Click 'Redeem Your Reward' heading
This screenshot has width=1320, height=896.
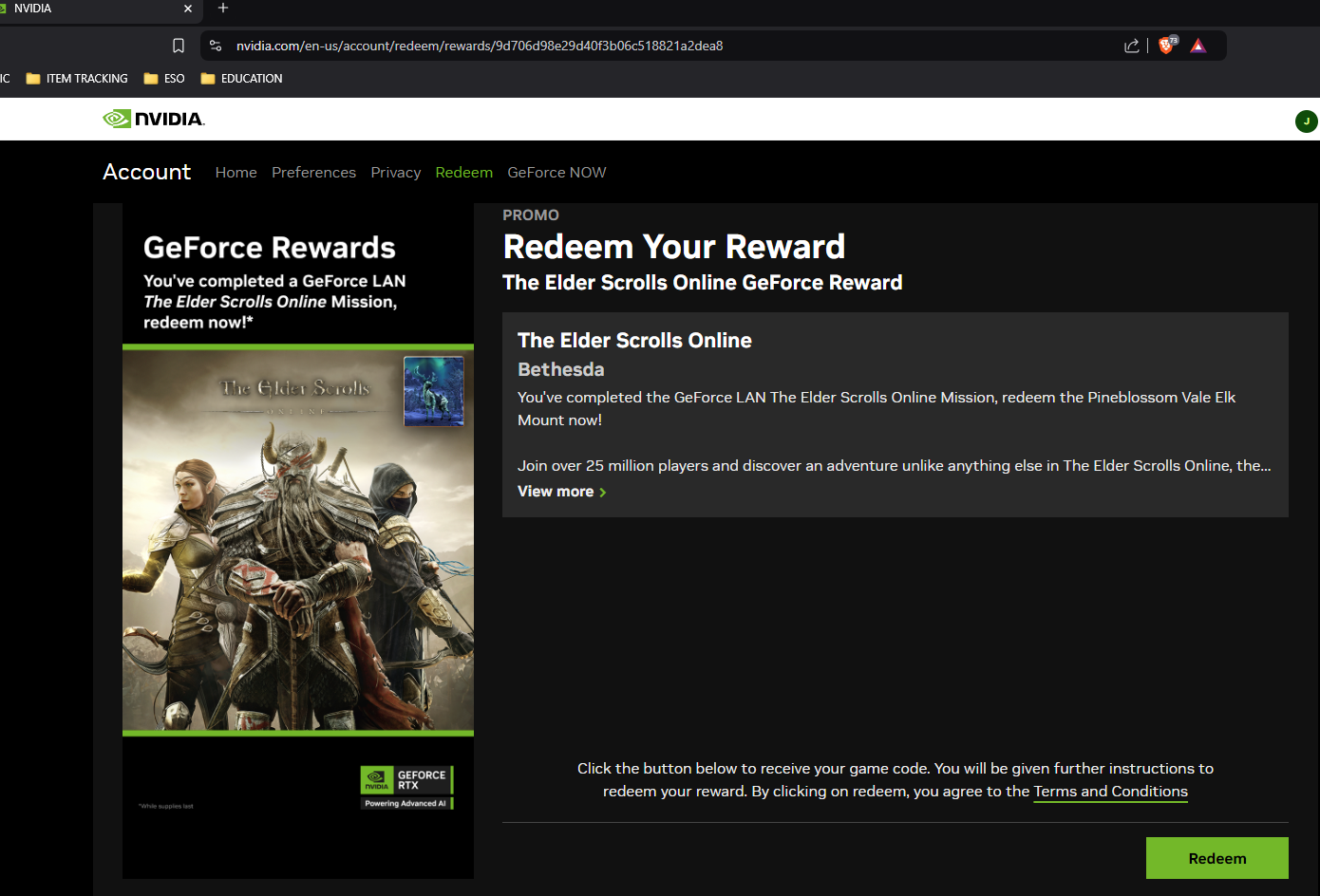point(674,247)
